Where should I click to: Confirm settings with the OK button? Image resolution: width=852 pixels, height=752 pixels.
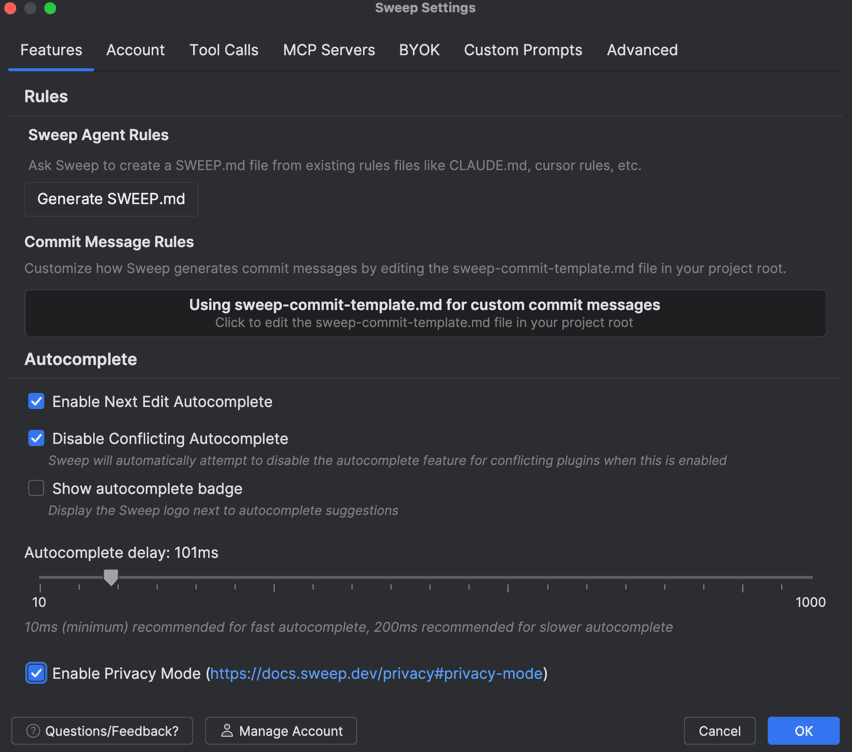tap(803, 731)
